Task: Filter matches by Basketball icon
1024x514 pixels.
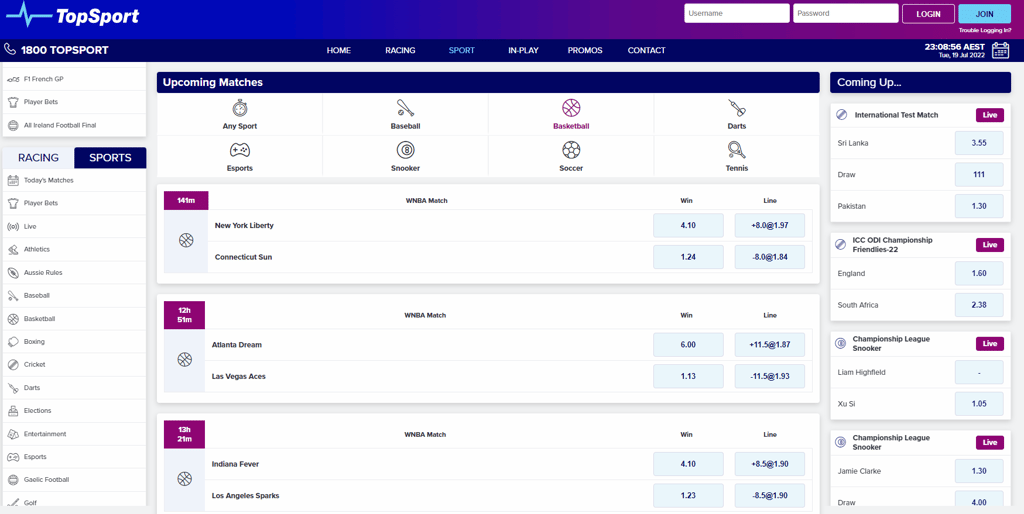Action: (x=571, y=108)
